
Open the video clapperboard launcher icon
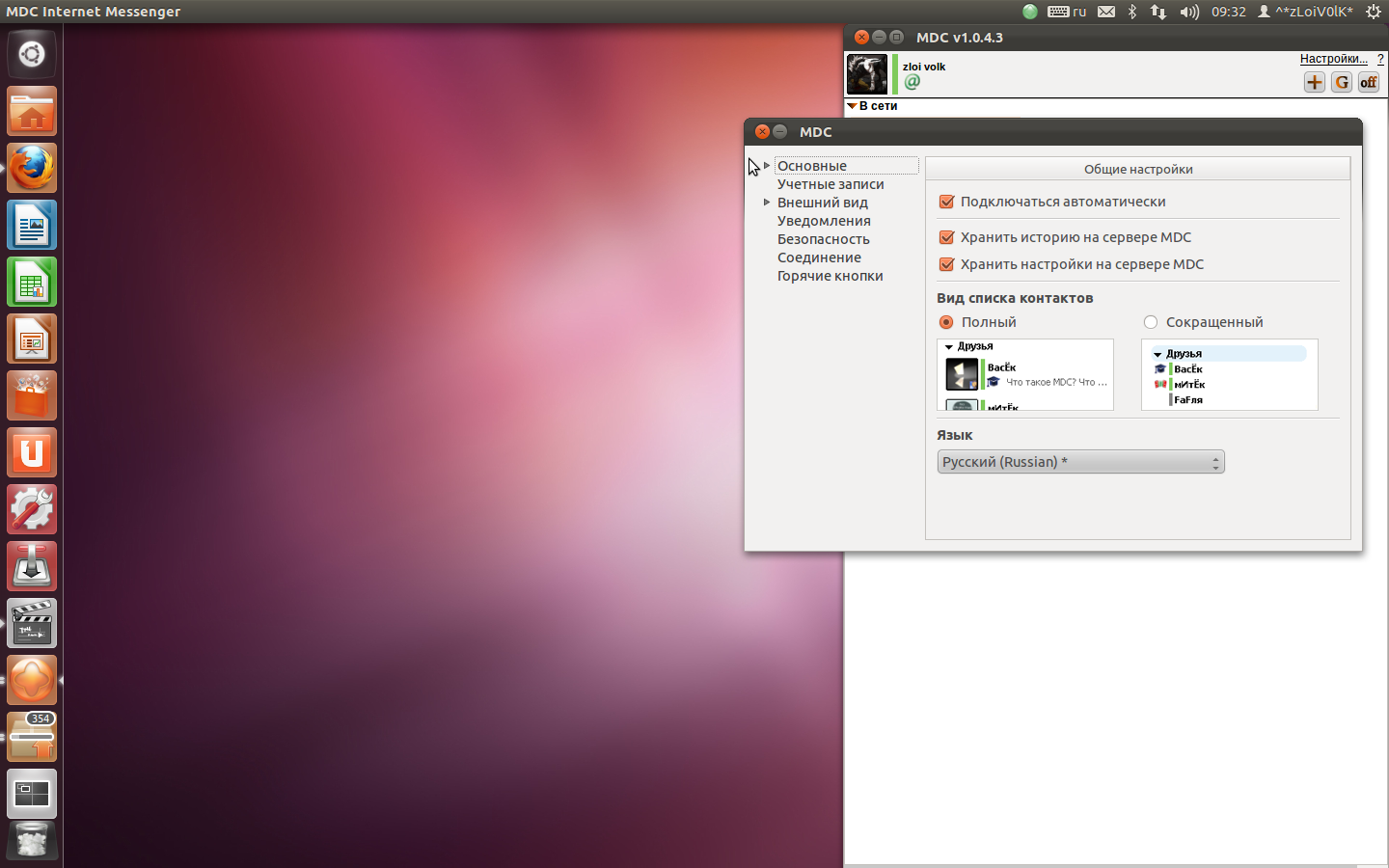(32, 623)
